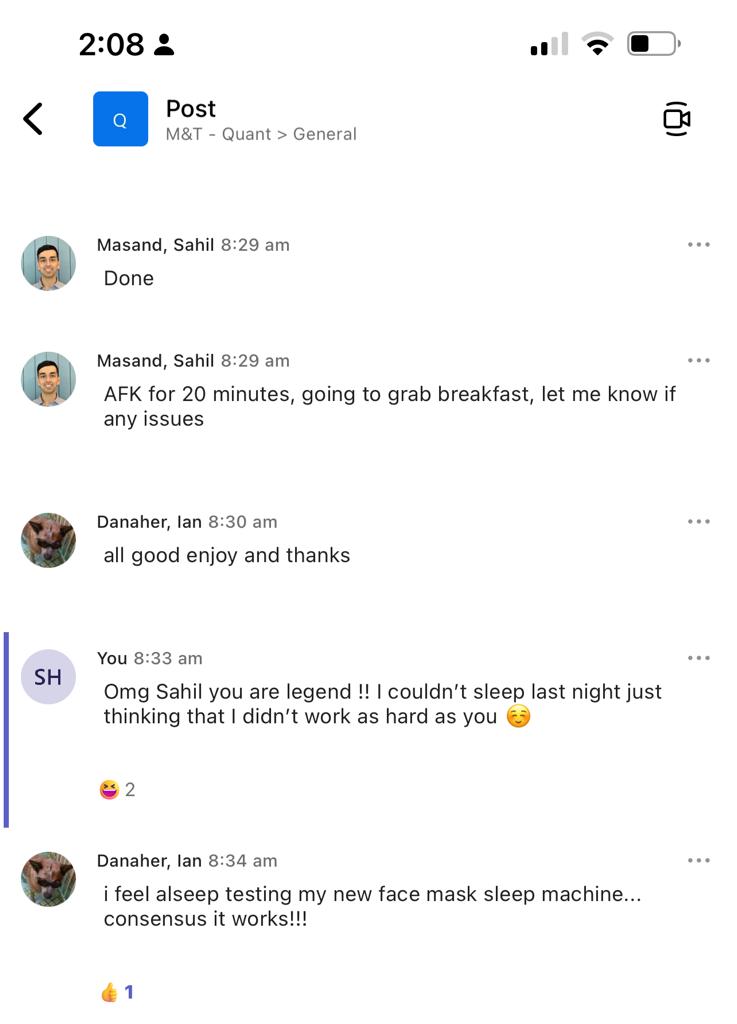Open the blue Q team avatar
Viewport: 737px width, 1024px height.
[x=120, y=119]
